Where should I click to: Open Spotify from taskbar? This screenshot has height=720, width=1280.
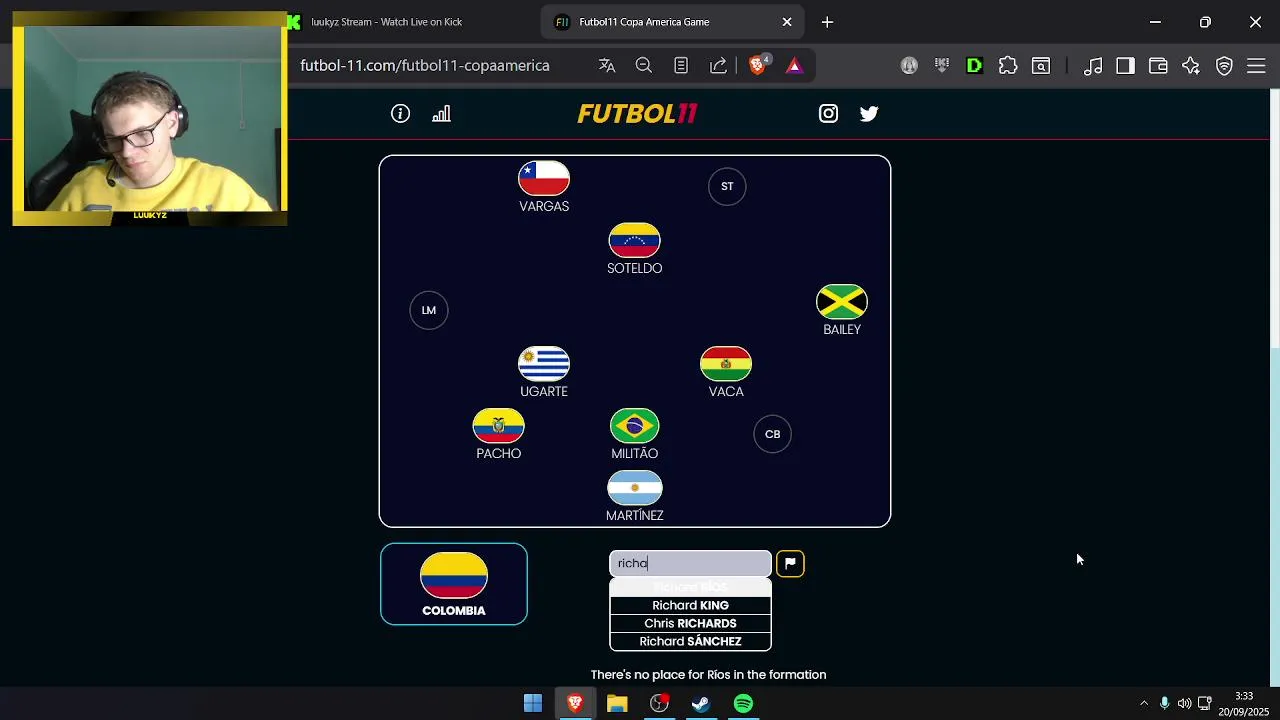pyautogui.click(x=743, y=704)
